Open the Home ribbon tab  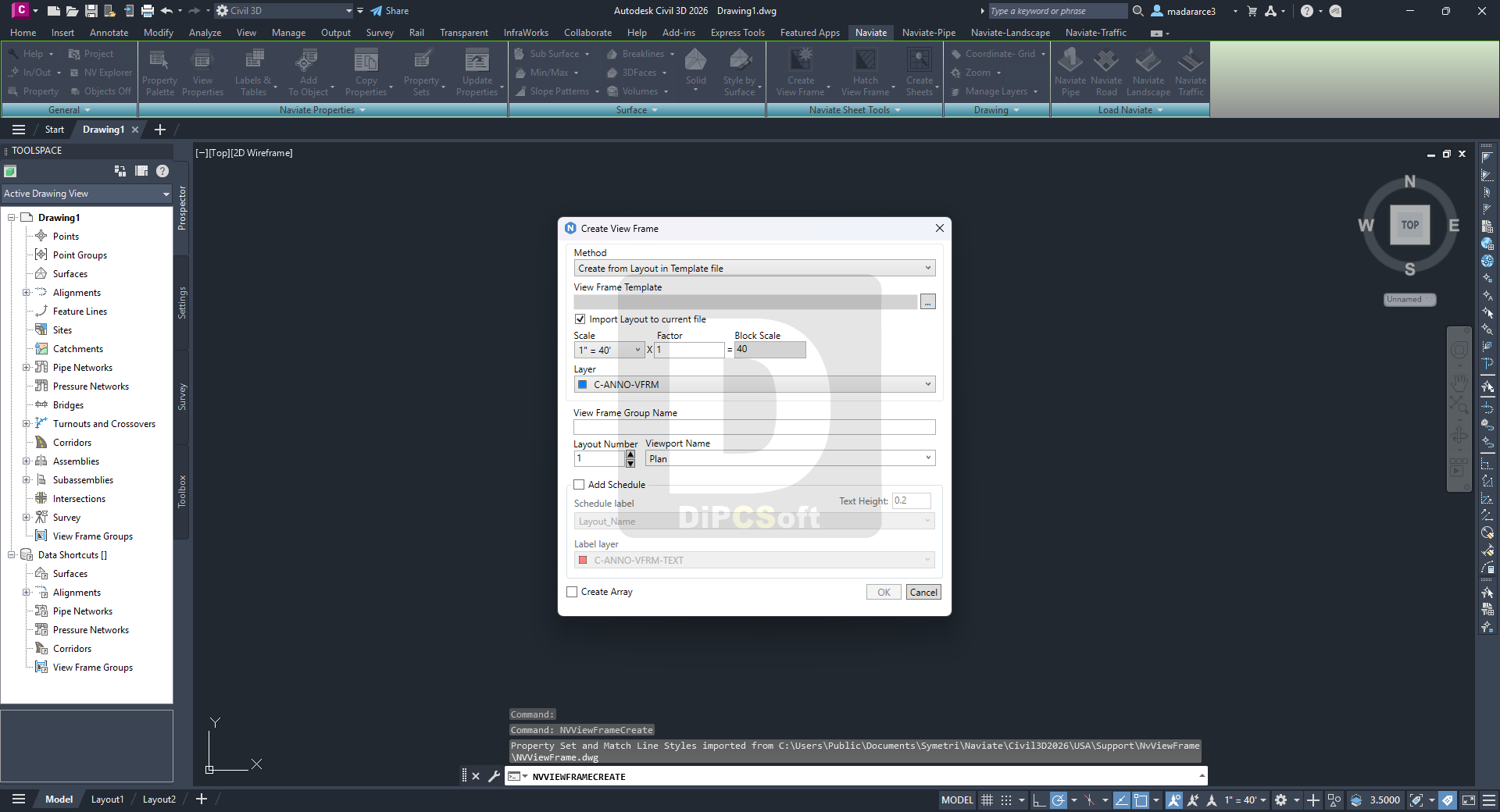click(x=23, y=33)
